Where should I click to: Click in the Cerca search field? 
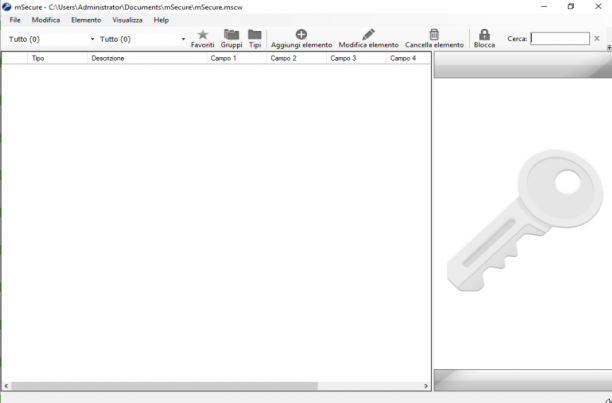coord(560,39)
